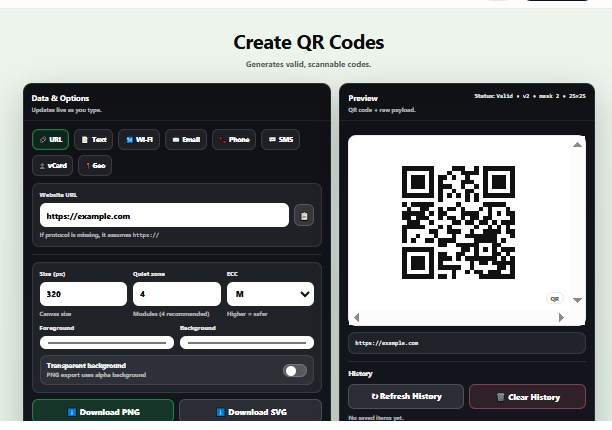612x430 pixels.
Task: Download the QR code as PNG
Action: pos(103,411)
